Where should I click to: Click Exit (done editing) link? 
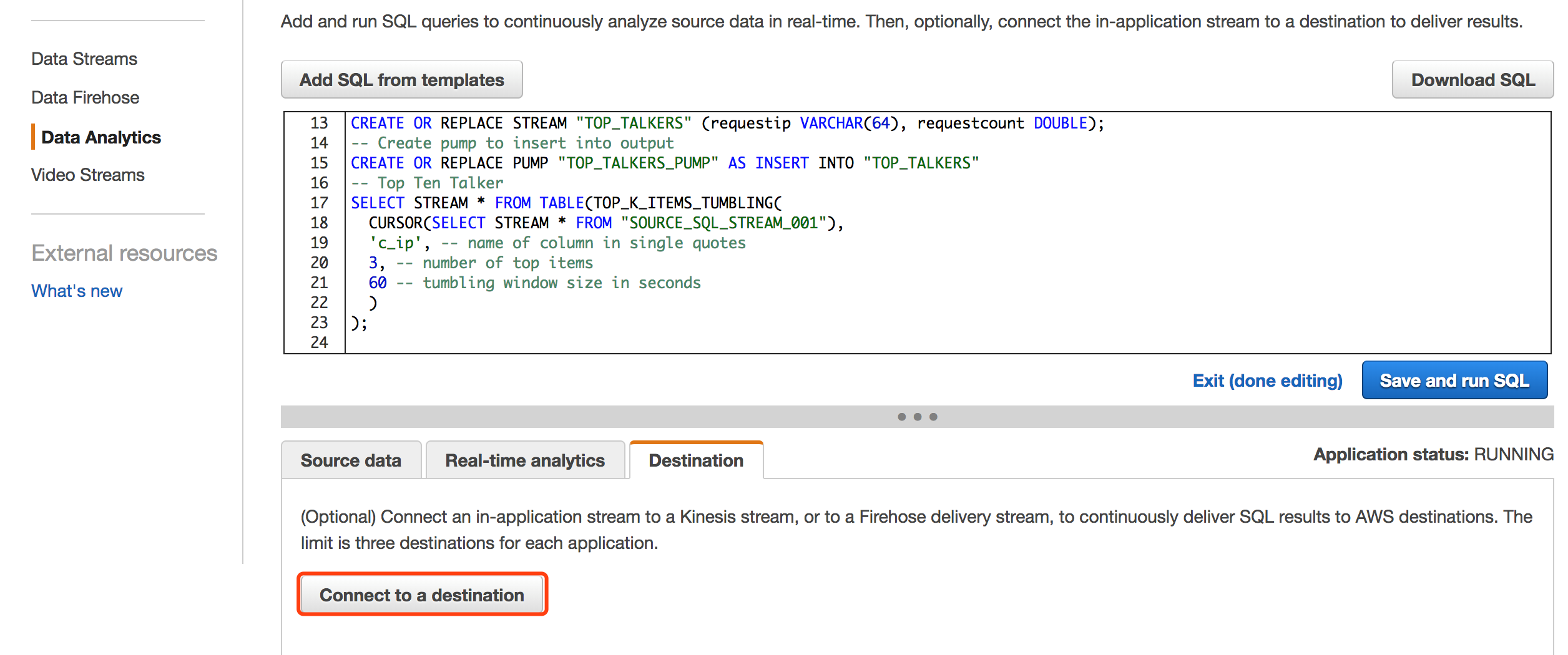[x=1267, y=381]
